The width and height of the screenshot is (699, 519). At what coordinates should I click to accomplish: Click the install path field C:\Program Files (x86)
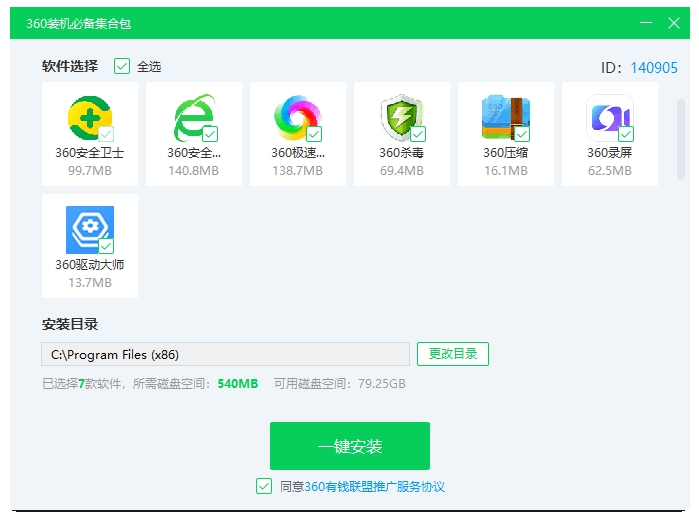[x=226, y=354]
